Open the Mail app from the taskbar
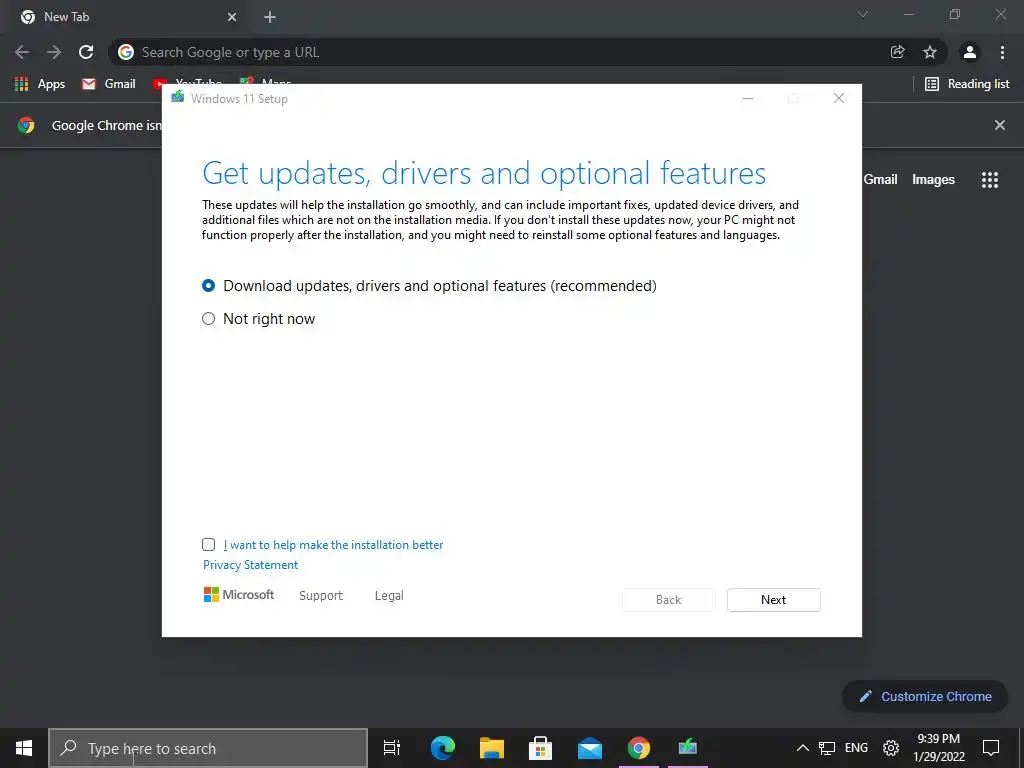The width and height of the screenshot is (1024, 768). pos(590,748)
